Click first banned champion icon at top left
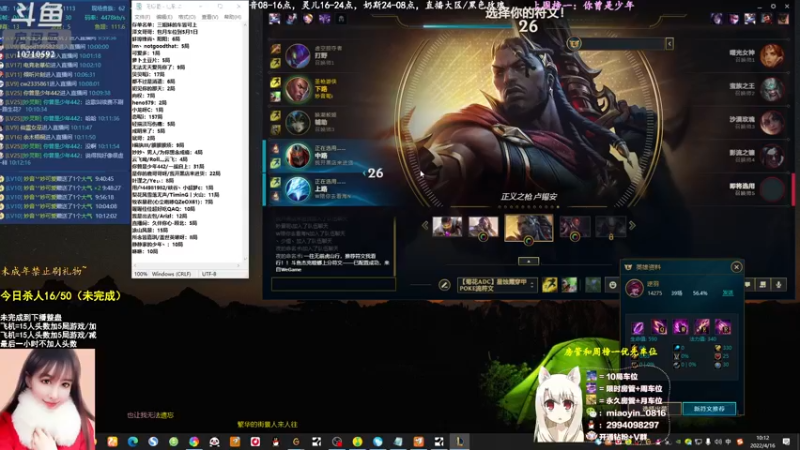 point(274,19)
